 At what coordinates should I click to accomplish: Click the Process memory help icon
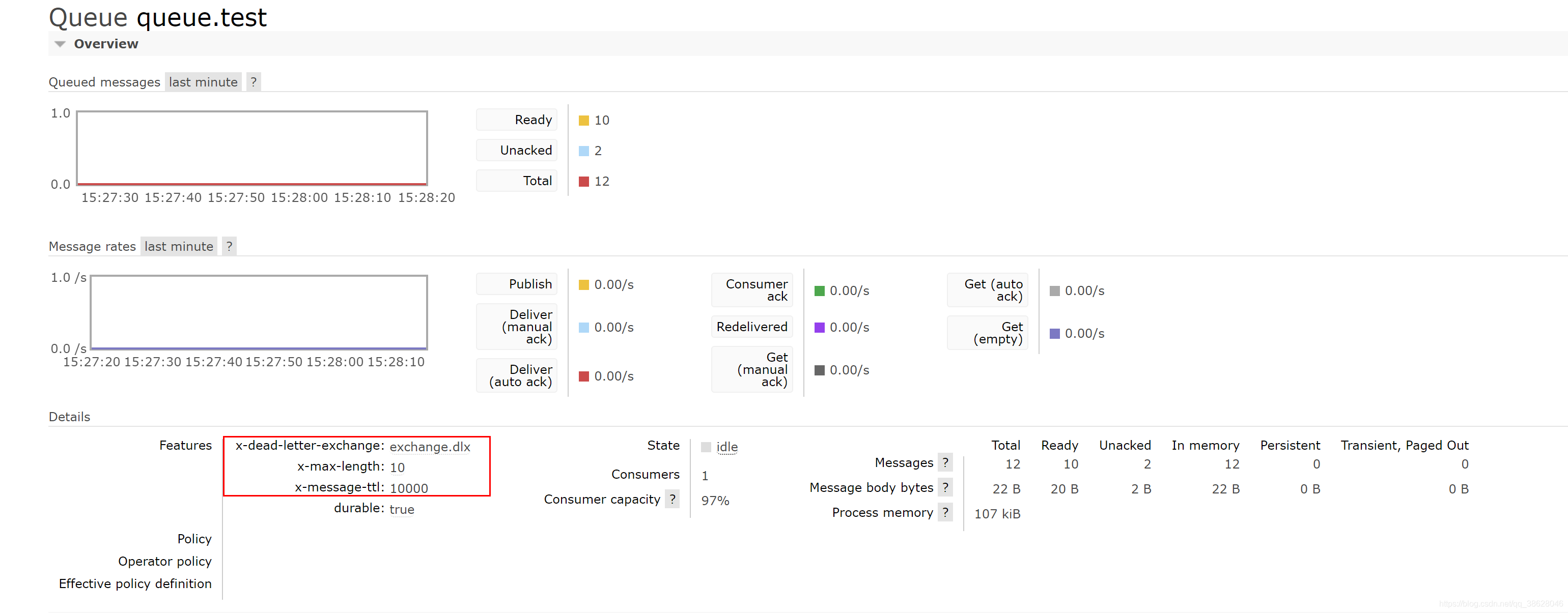point(945,513)
